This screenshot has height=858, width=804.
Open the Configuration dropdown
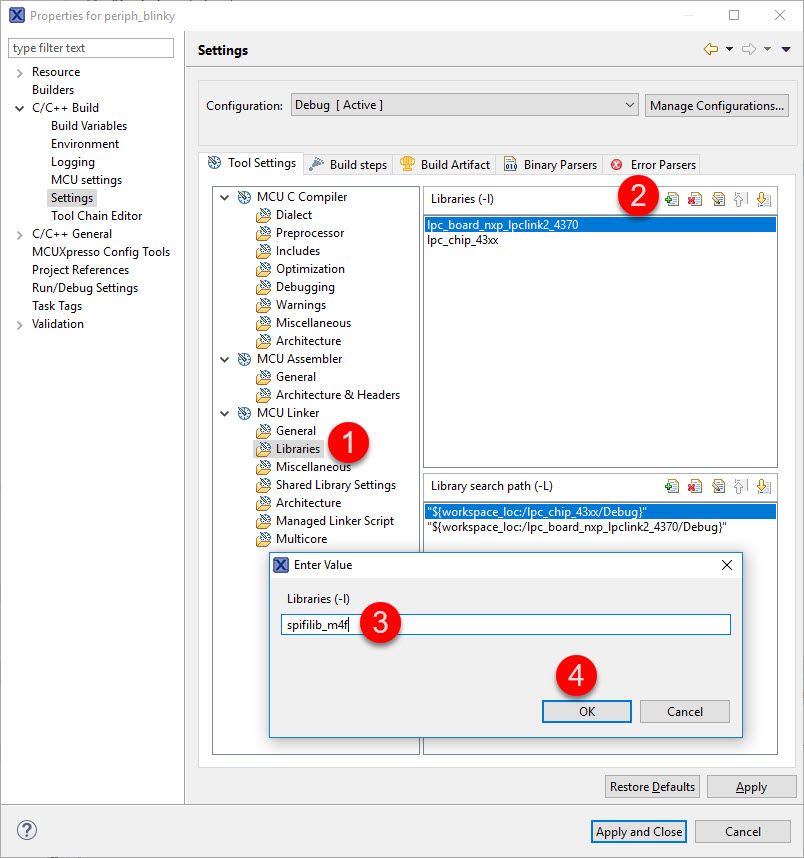tap(630, 104)
